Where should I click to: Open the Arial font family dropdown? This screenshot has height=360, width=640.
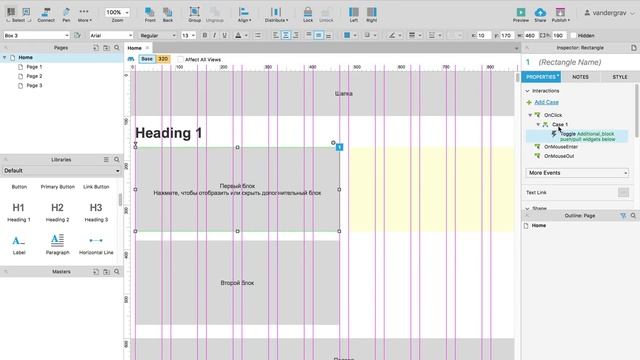111,36
